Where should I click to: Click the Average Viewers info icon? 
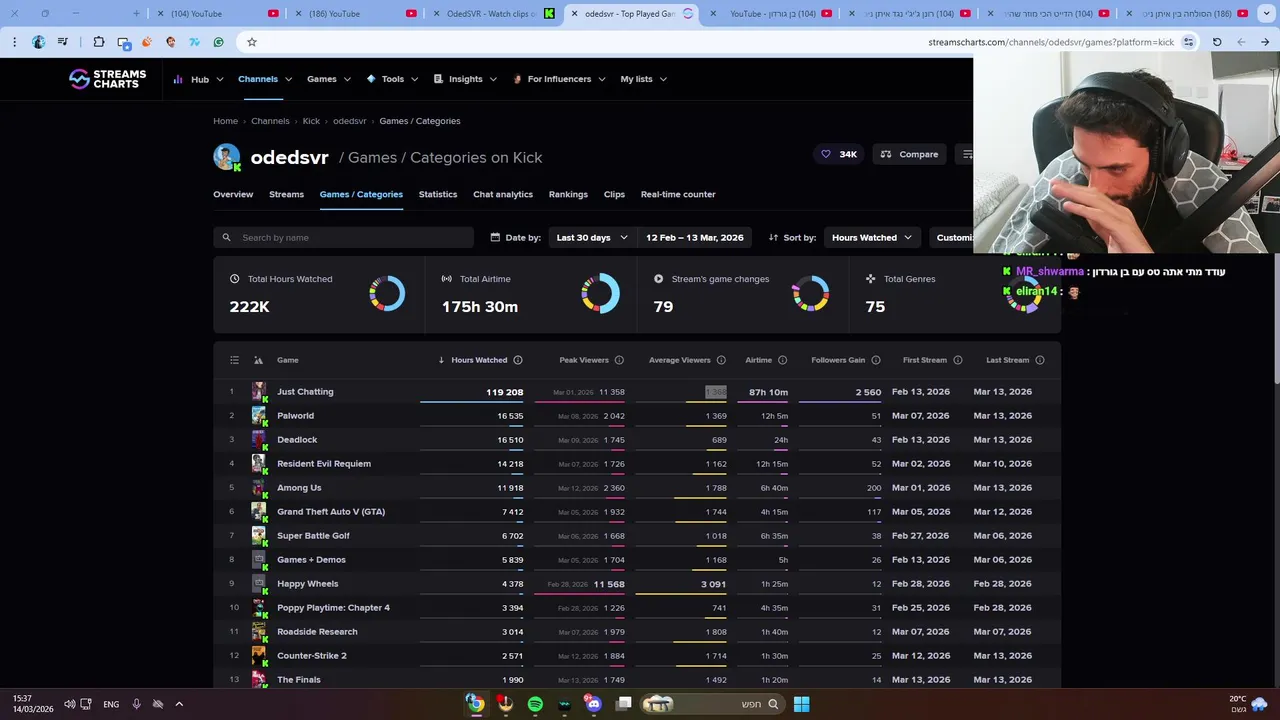720,360
